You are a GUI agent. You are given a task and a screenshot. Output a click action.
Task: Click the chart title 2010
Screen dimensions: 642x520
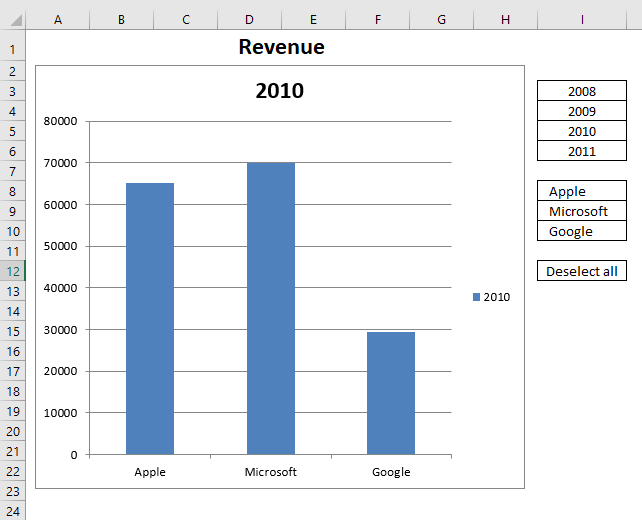coord(280,90)
